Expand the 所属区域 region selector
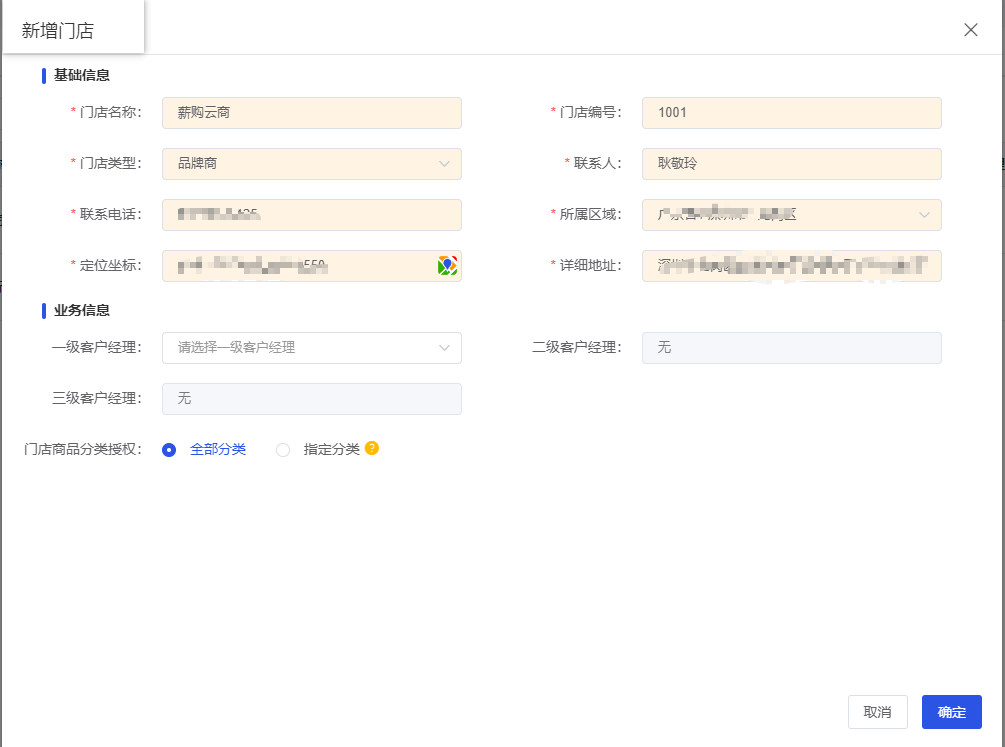The width and height of the screenshot is (1005, 747). click(x=791, y=214)
